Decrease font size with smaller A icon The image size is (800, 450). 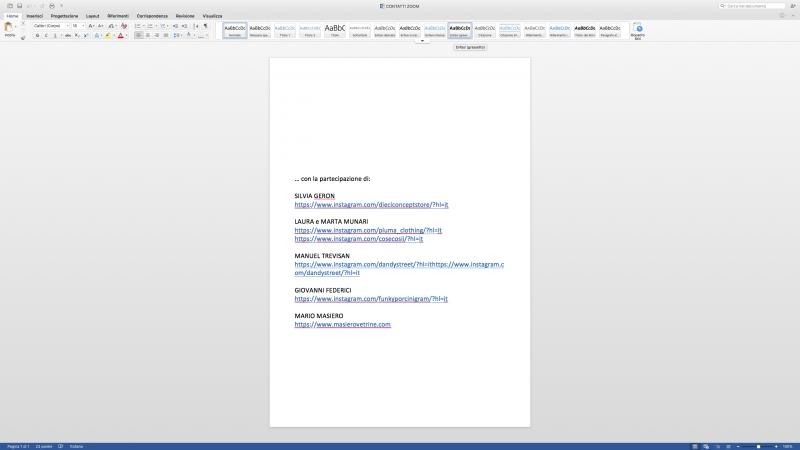pyautogui.click(x=101, y=26)
